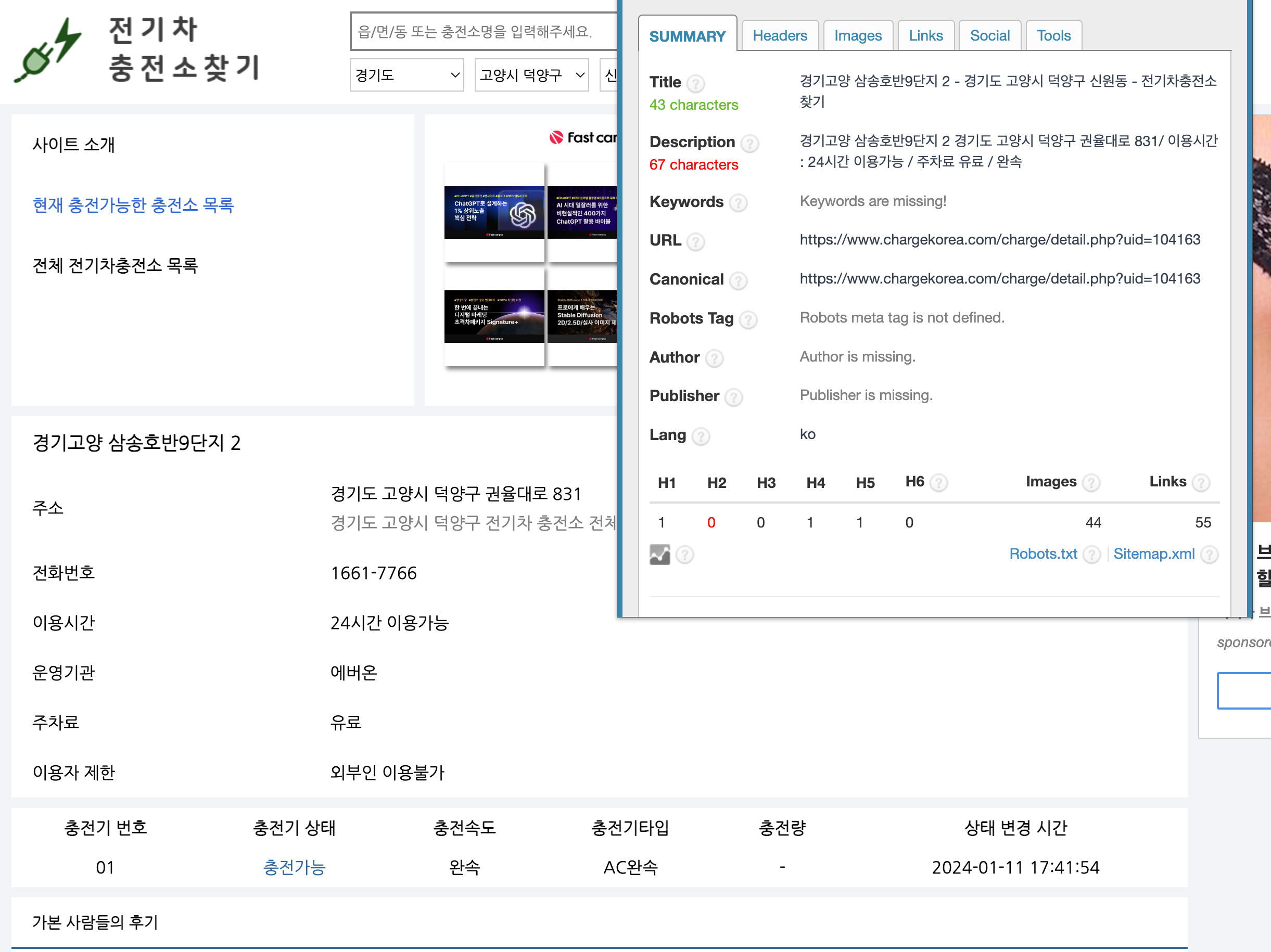Open 전체 전기차충전소 목록 link

coord(116,265)
